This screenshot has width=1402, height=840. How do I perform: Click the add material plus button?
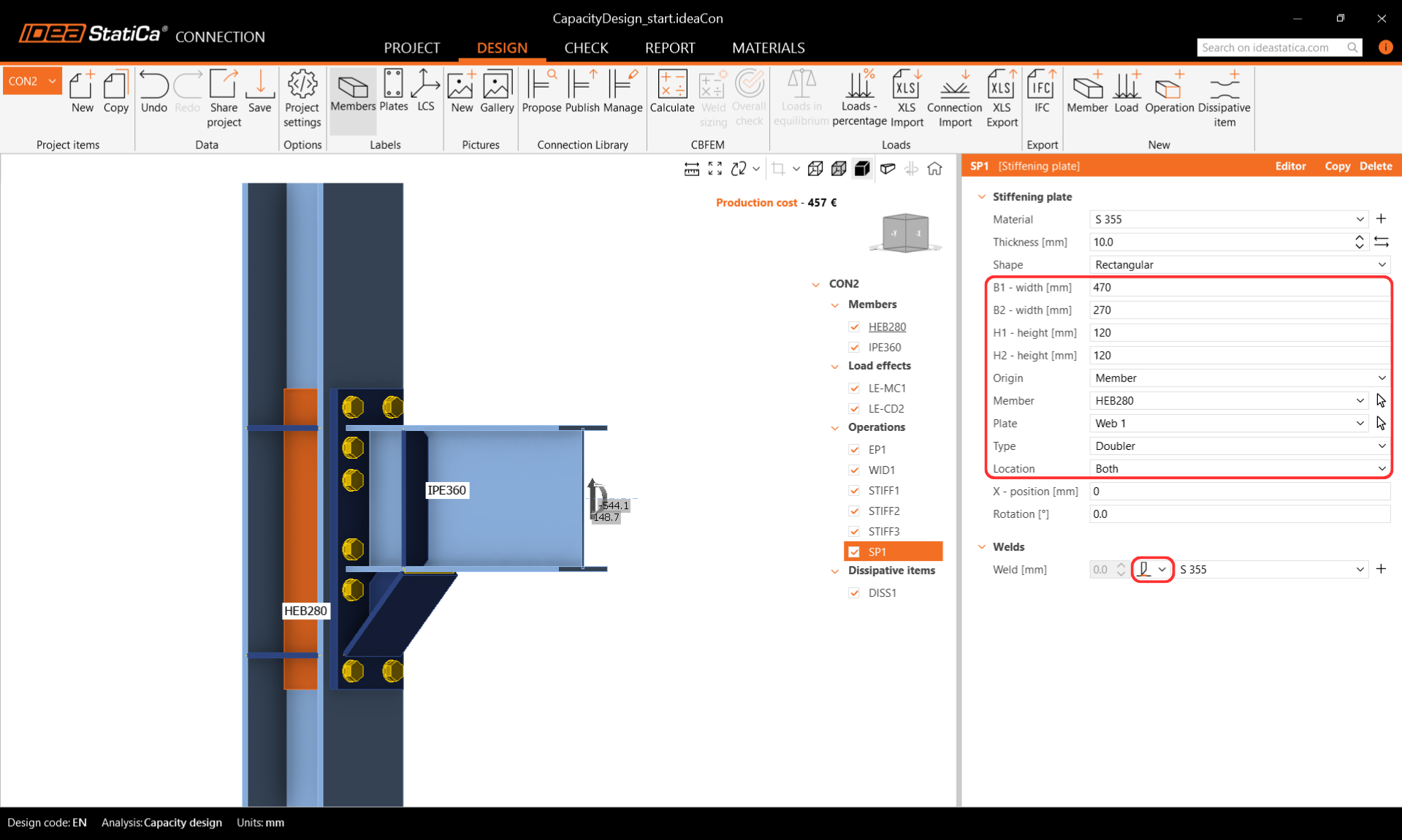(1381, 218)
